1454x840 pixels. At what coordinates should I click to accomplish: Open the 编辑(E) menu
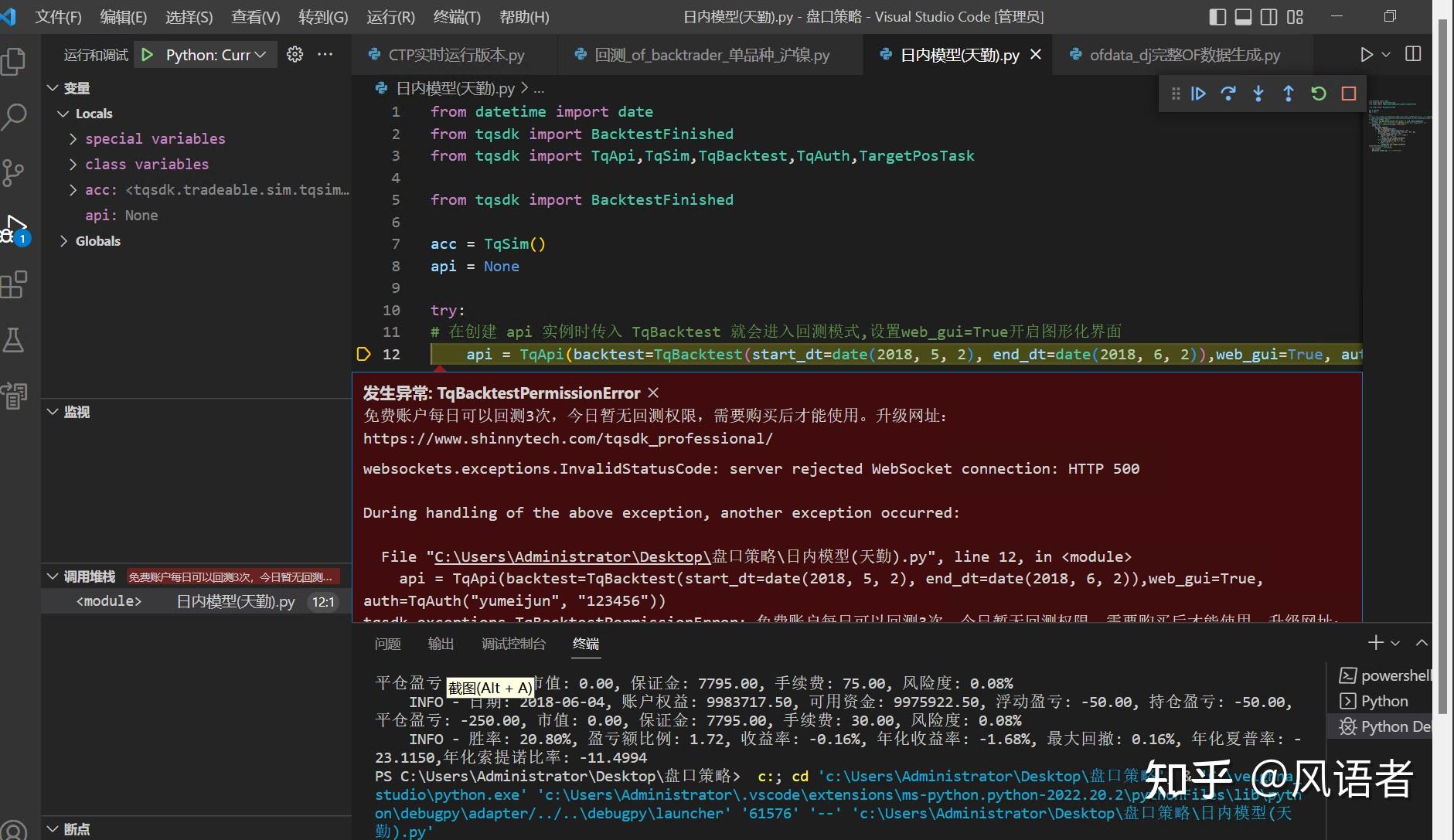coord(123,17)
